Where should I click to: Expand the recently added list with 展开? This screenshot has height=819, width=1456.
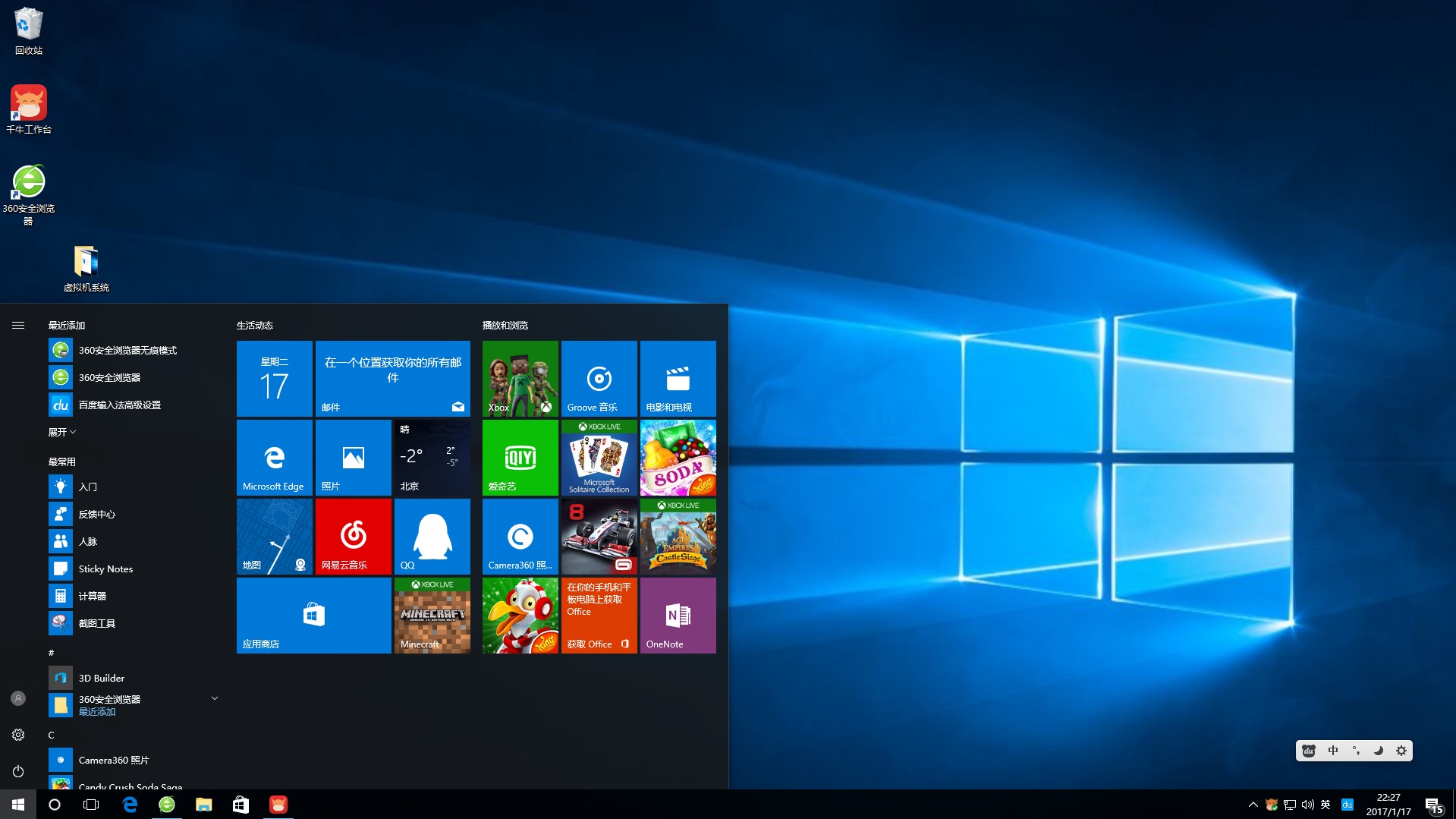62,432
